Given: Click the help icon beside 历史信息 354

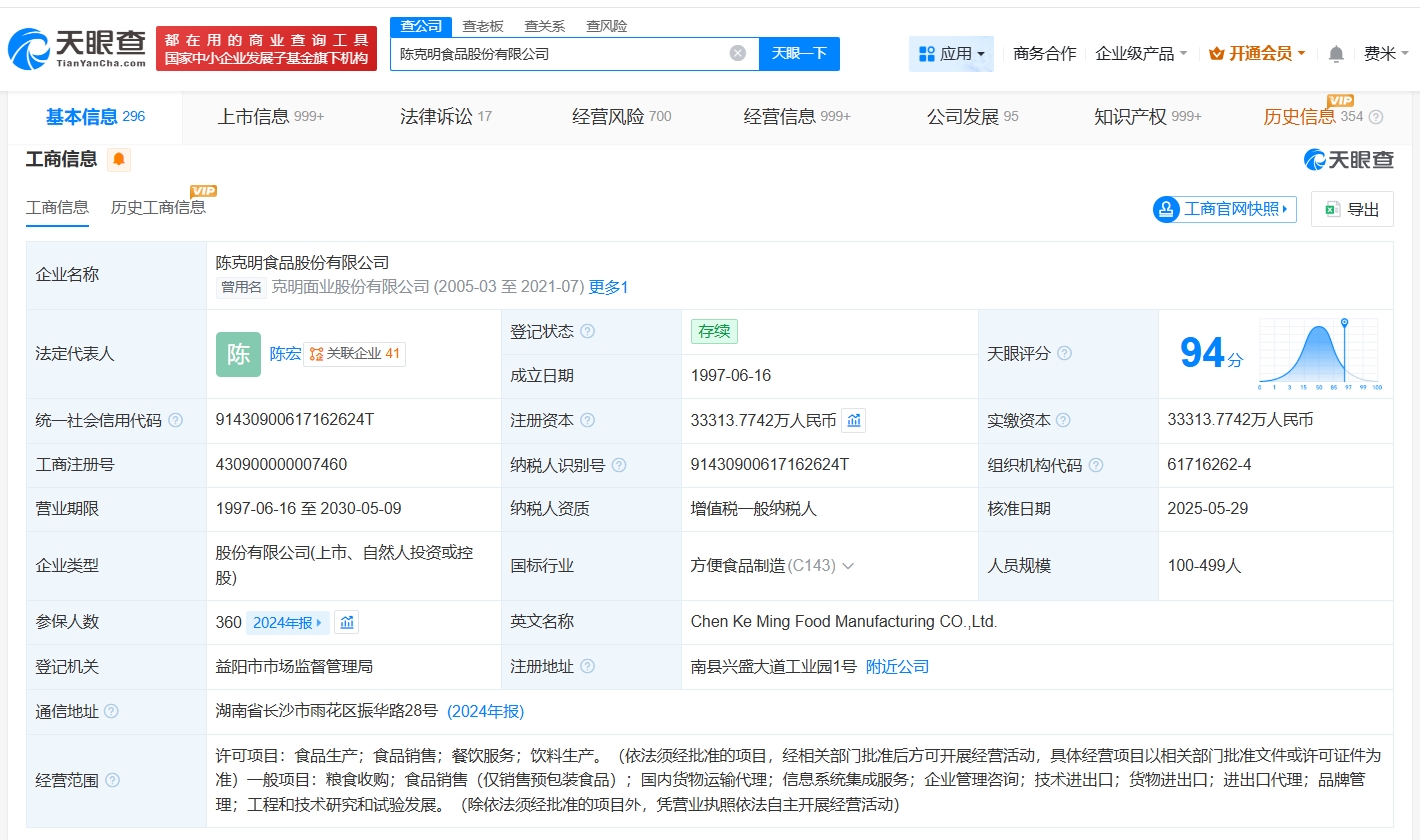Looking at the screenshot, I should pyautogui.click(x=1376, y=117).
